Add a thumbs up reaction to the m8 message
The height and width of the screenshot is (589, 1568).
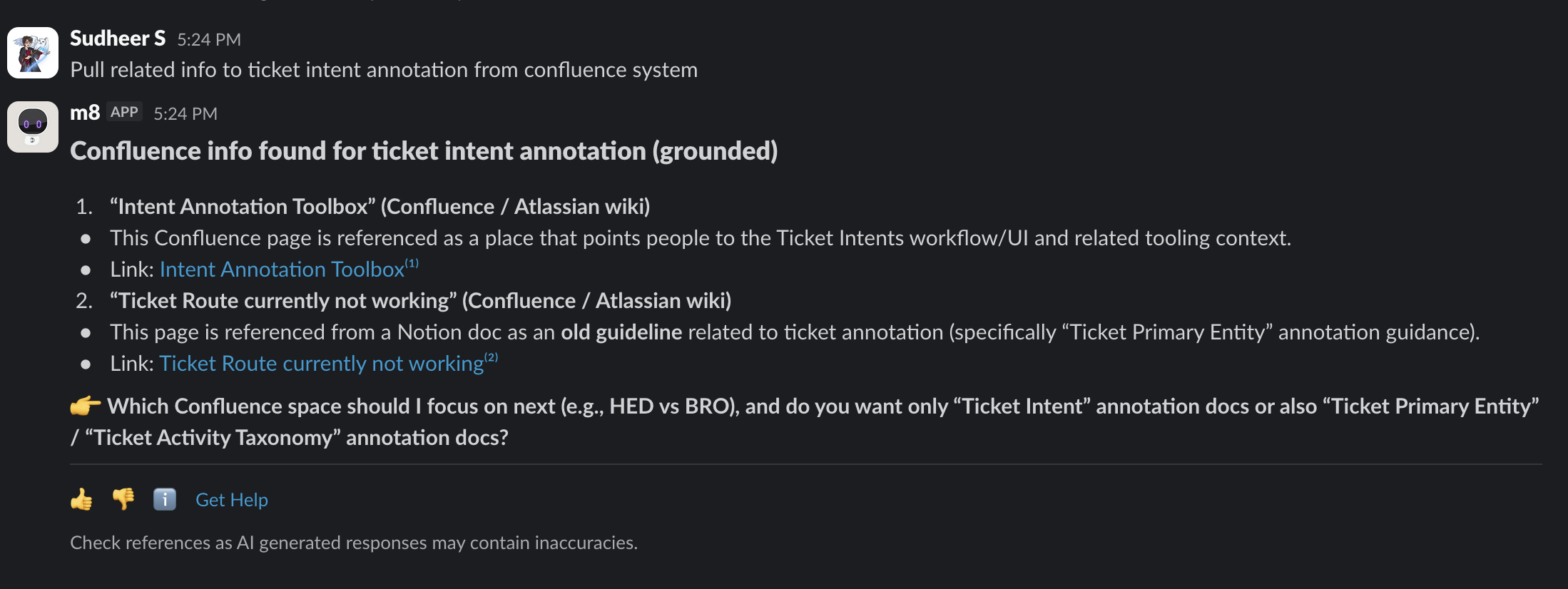[81, 499]
